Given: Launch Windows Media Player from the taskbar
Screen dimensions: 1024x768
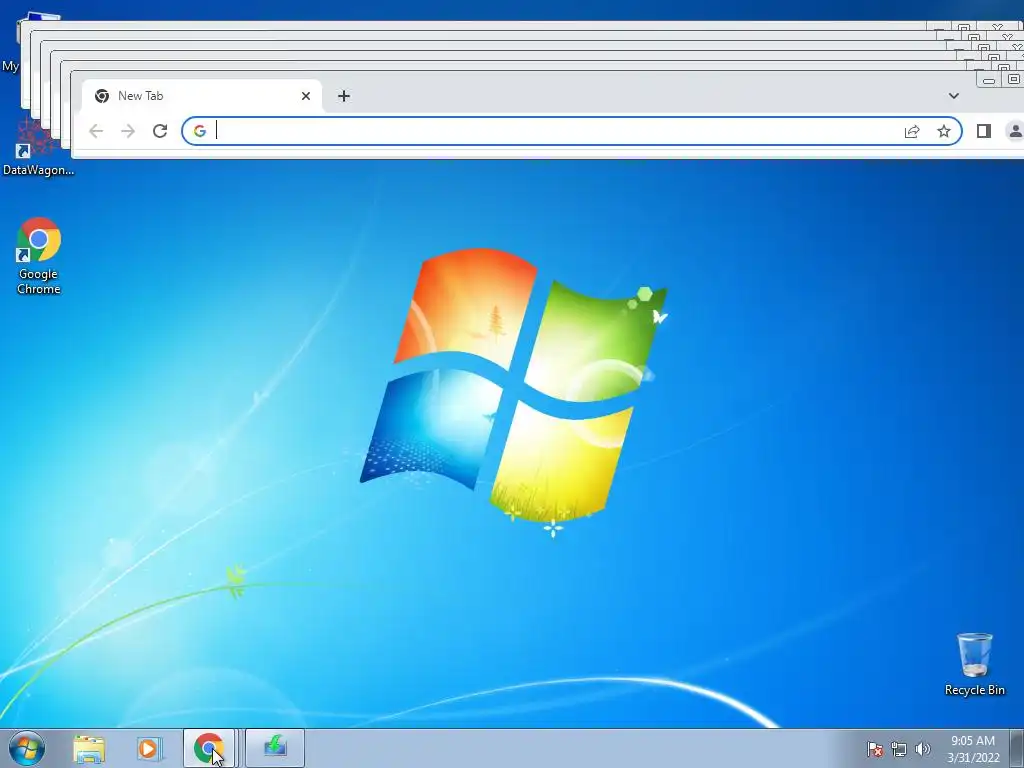Looking at the screenshot, I should point(150,748).
